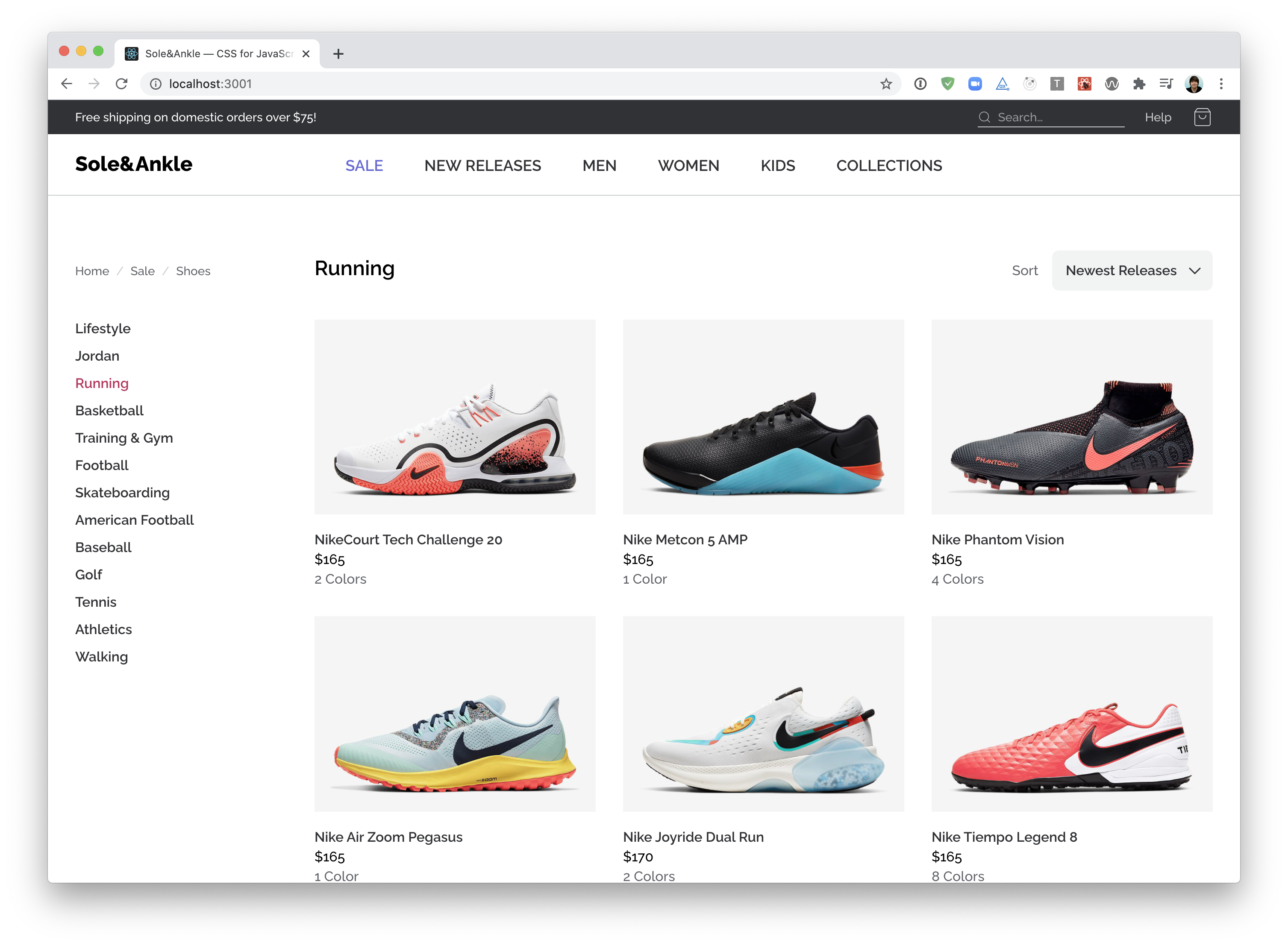Open the Newest Releases sort dropdown
The image size is (1288, 946).
tap(1132, 270)
